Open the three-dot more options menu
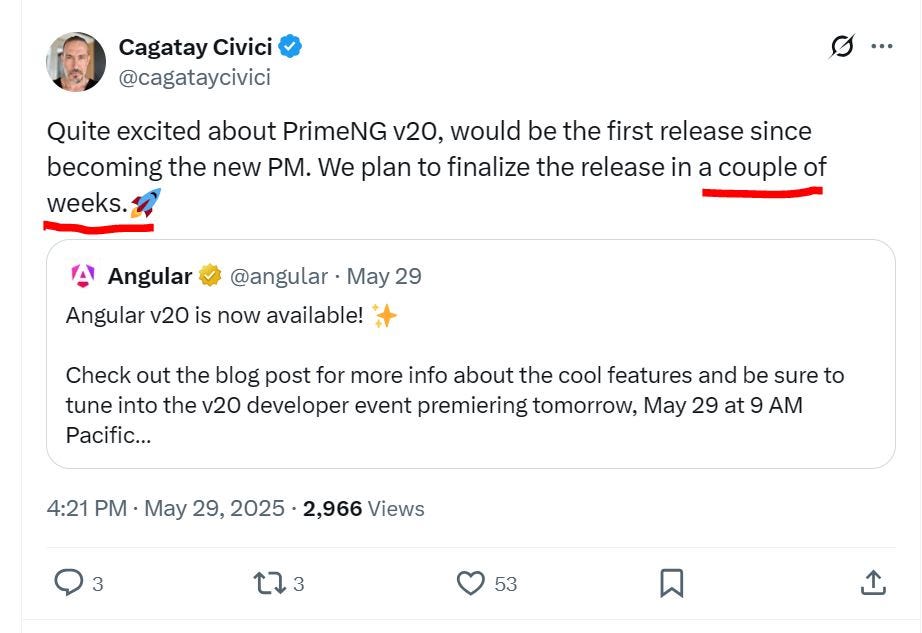 click(881, 46)
